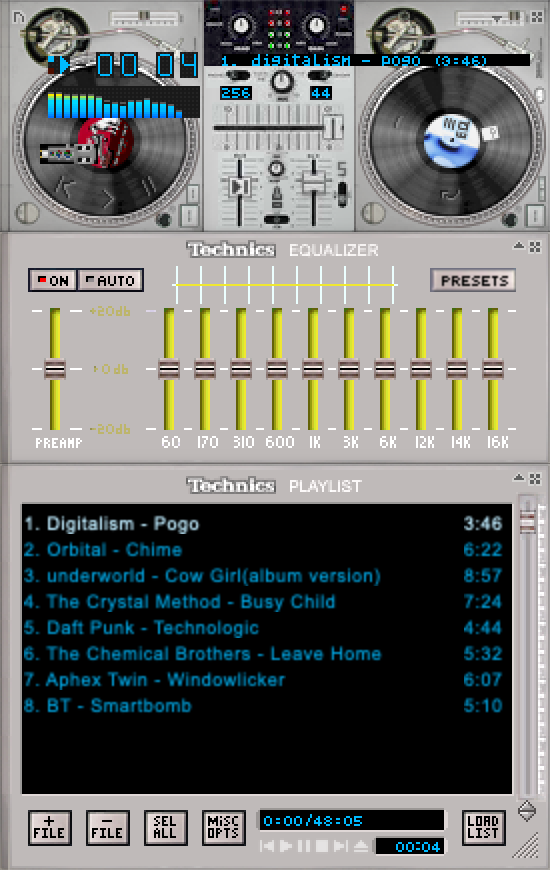
Task: Click the PREAMP slider handle
Action: (x=55, y=369)
